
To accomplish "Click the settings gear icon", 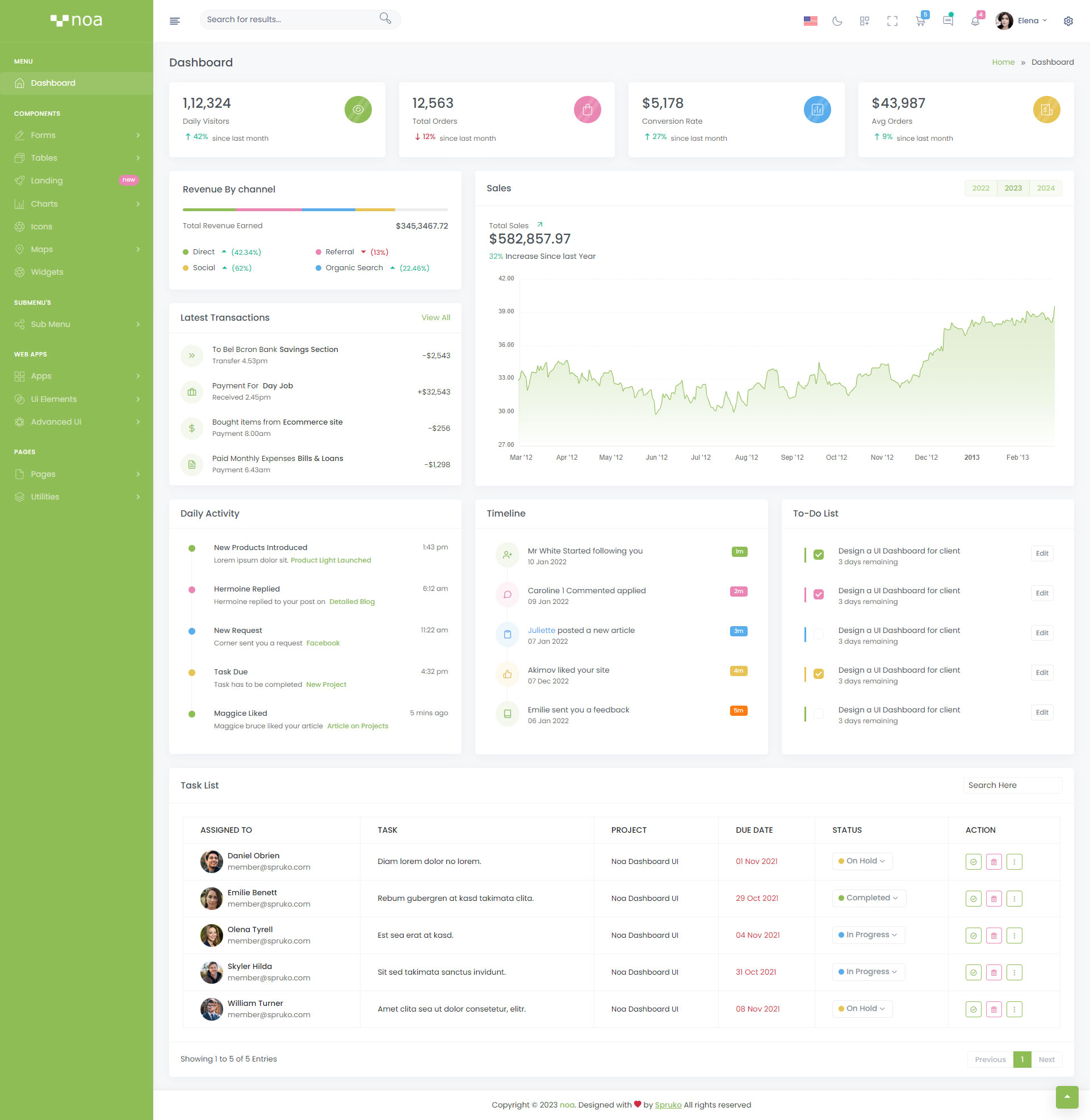I will (x=1068, y=21).
